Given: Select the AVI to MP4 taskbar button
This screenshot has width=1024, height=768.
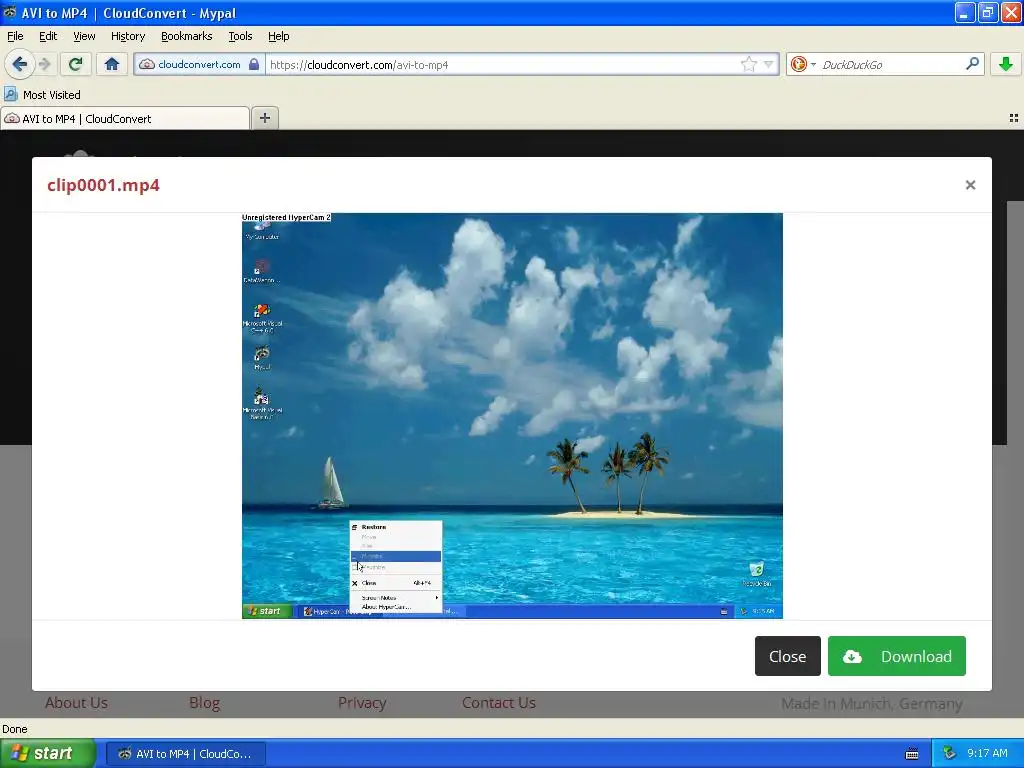Looking at the screenshot, I should click(x=185, y=754).
